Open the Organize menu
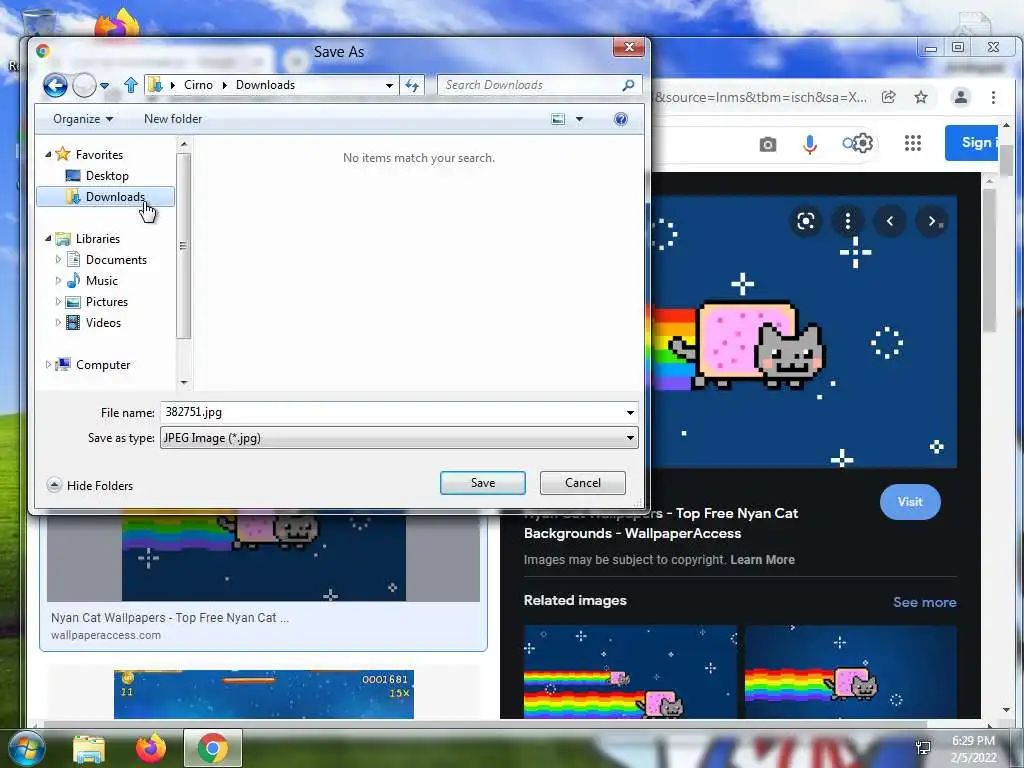Viewport: 1024px width, 768px height. pyautogui.click(x=83, y=119)
